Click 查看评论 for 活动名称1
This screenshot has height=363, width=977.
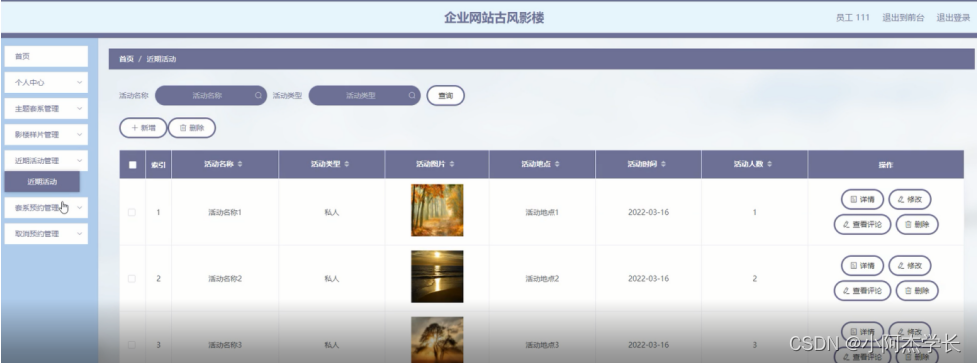click(x=862, y=224)
